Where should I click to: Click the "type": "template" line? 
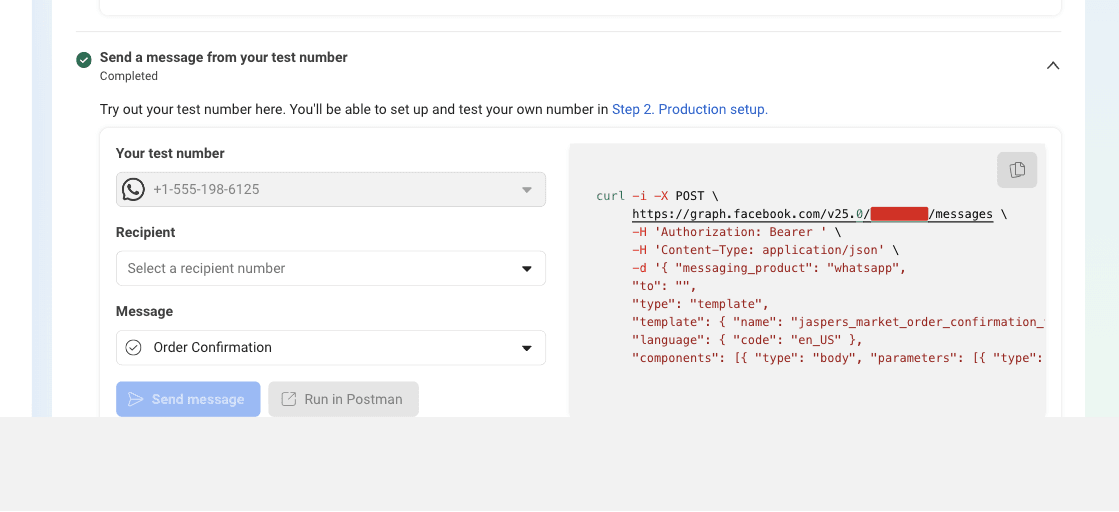(700, 303)
